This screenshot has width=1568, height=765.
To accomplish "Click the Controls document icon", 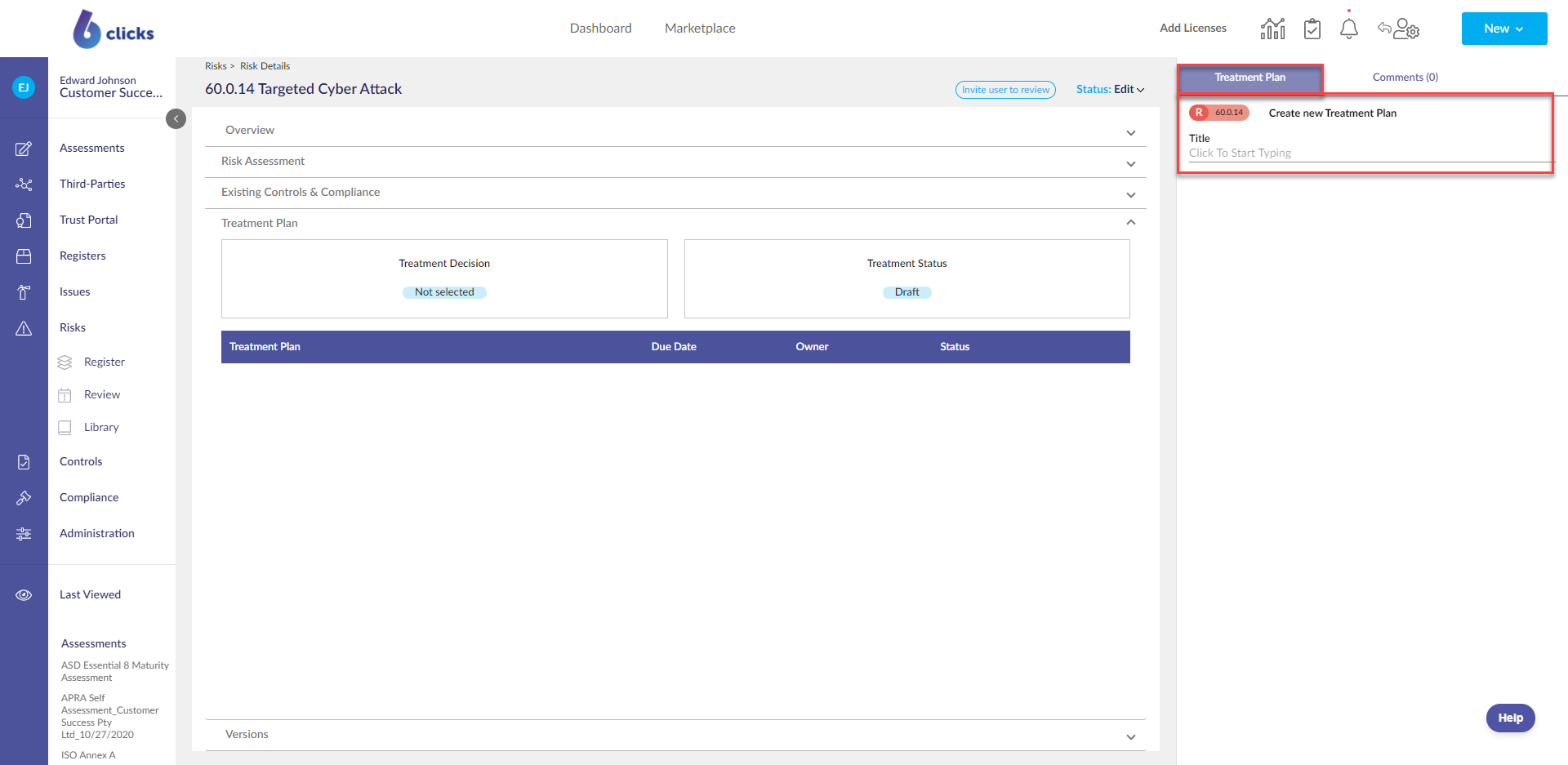I will (24, 462).
